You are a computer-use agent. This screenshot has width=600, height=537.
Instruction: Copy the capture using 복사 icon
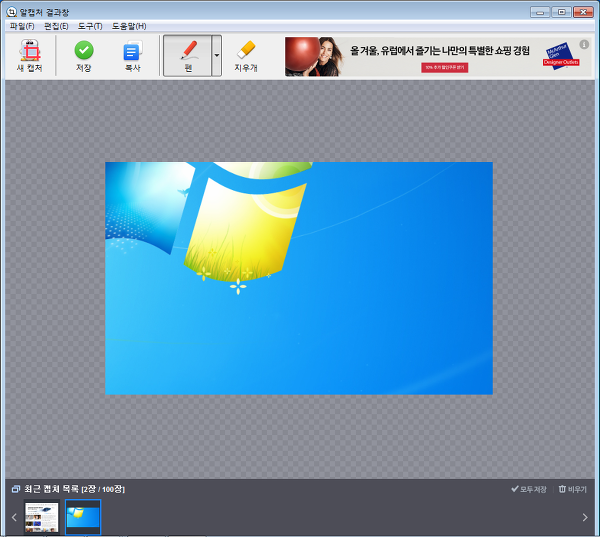pyautogui.click(x=132, y=56)
